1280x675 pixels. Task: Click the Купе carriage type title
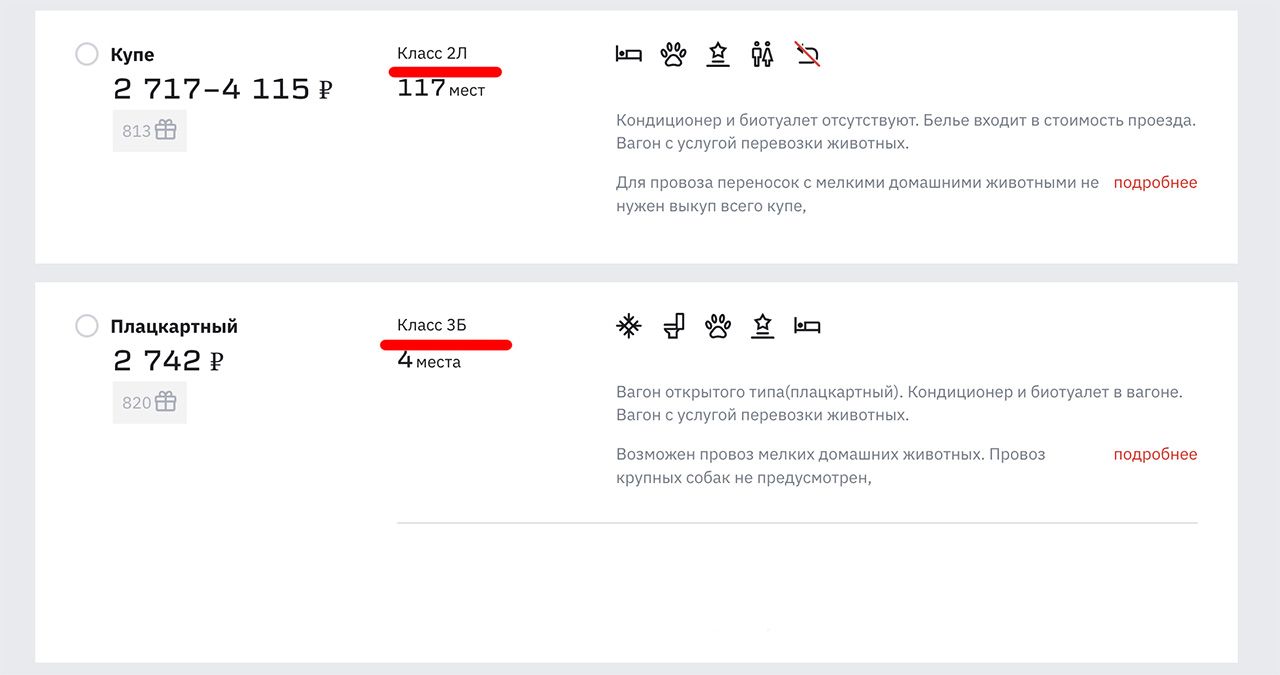[132, 55]
